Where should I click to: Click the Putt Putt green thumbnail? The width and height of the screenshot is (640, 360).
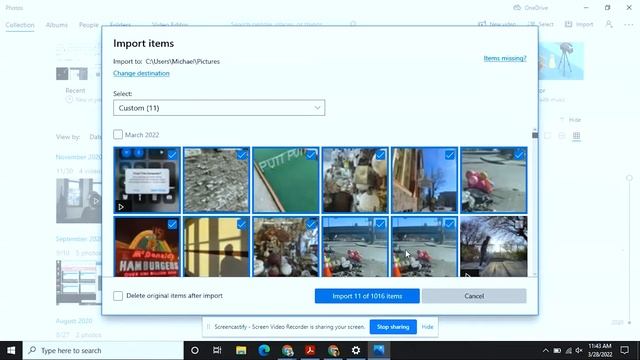point(286,180)
